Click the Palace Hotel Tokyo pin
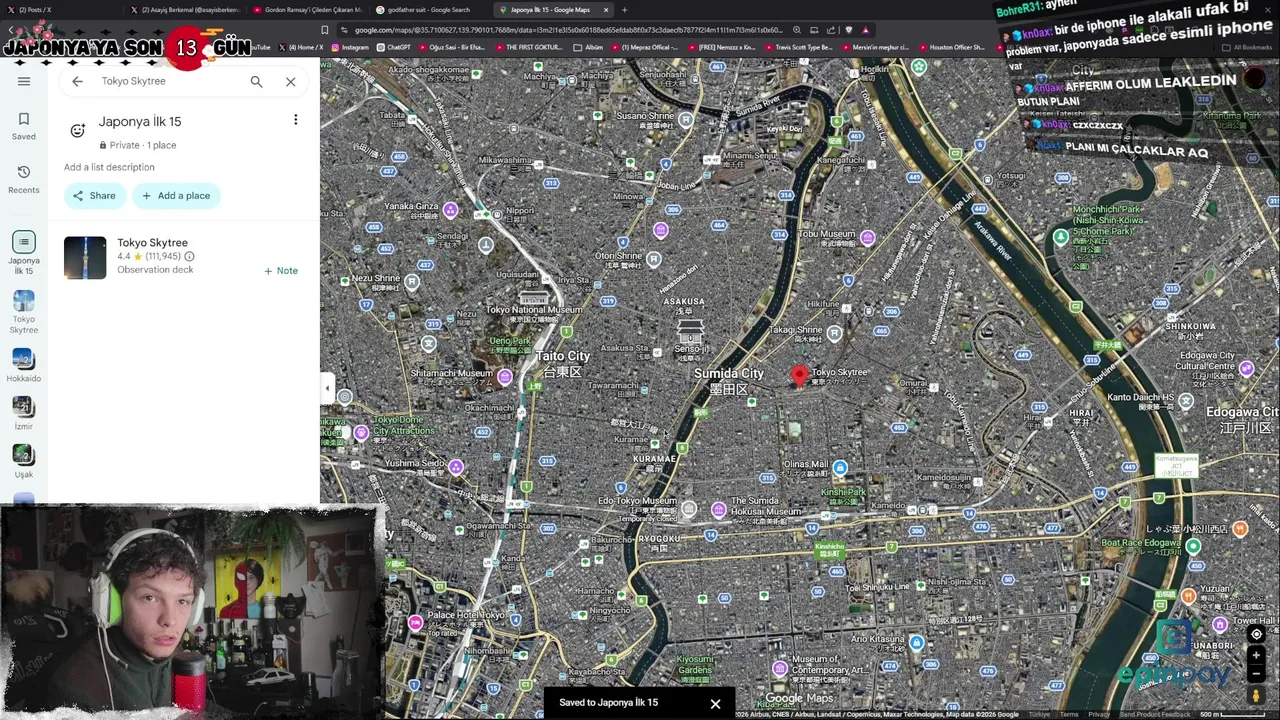Screen dimensions: 1280x720 point(415,623)
